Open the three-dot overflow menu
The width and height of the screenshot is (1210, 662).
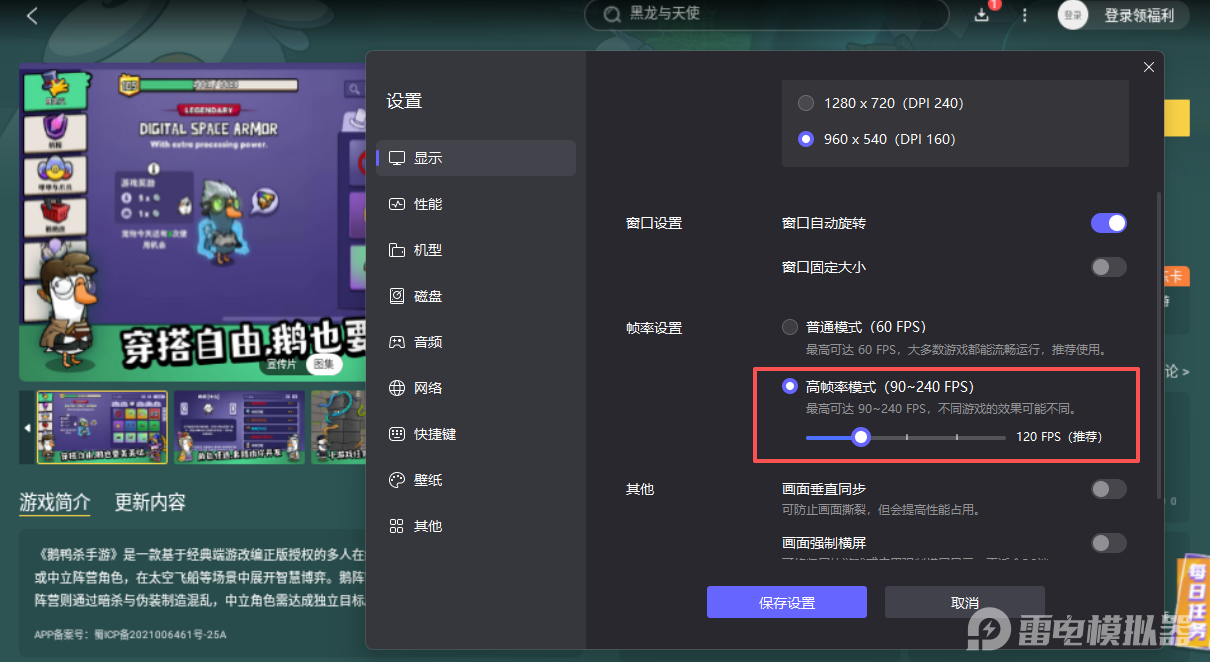tap(1025, 15)
